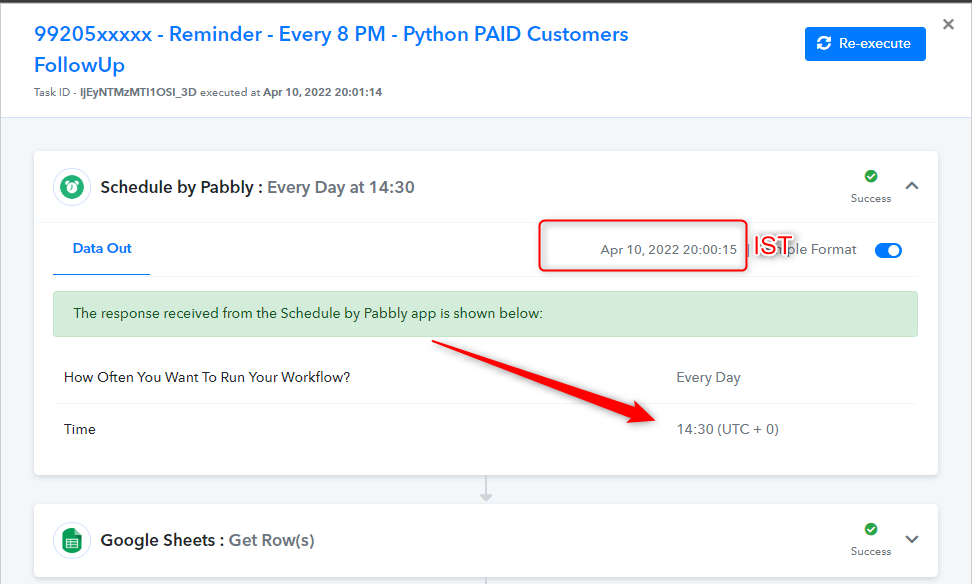Close the task history dialog
Screen dimensions: 972x584
pos(948,24)
